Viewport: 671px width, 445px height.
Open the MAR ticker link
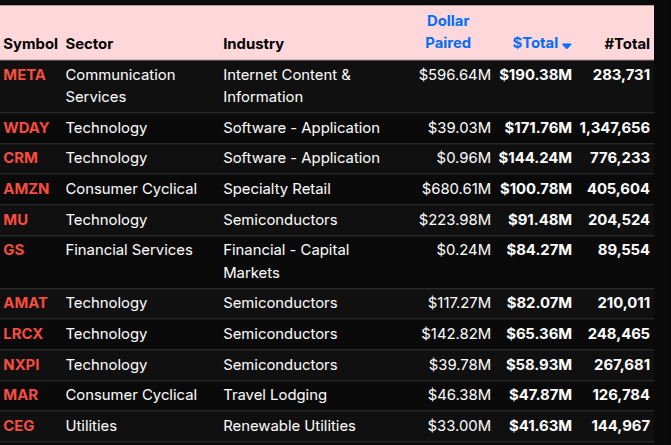(21, 395)
